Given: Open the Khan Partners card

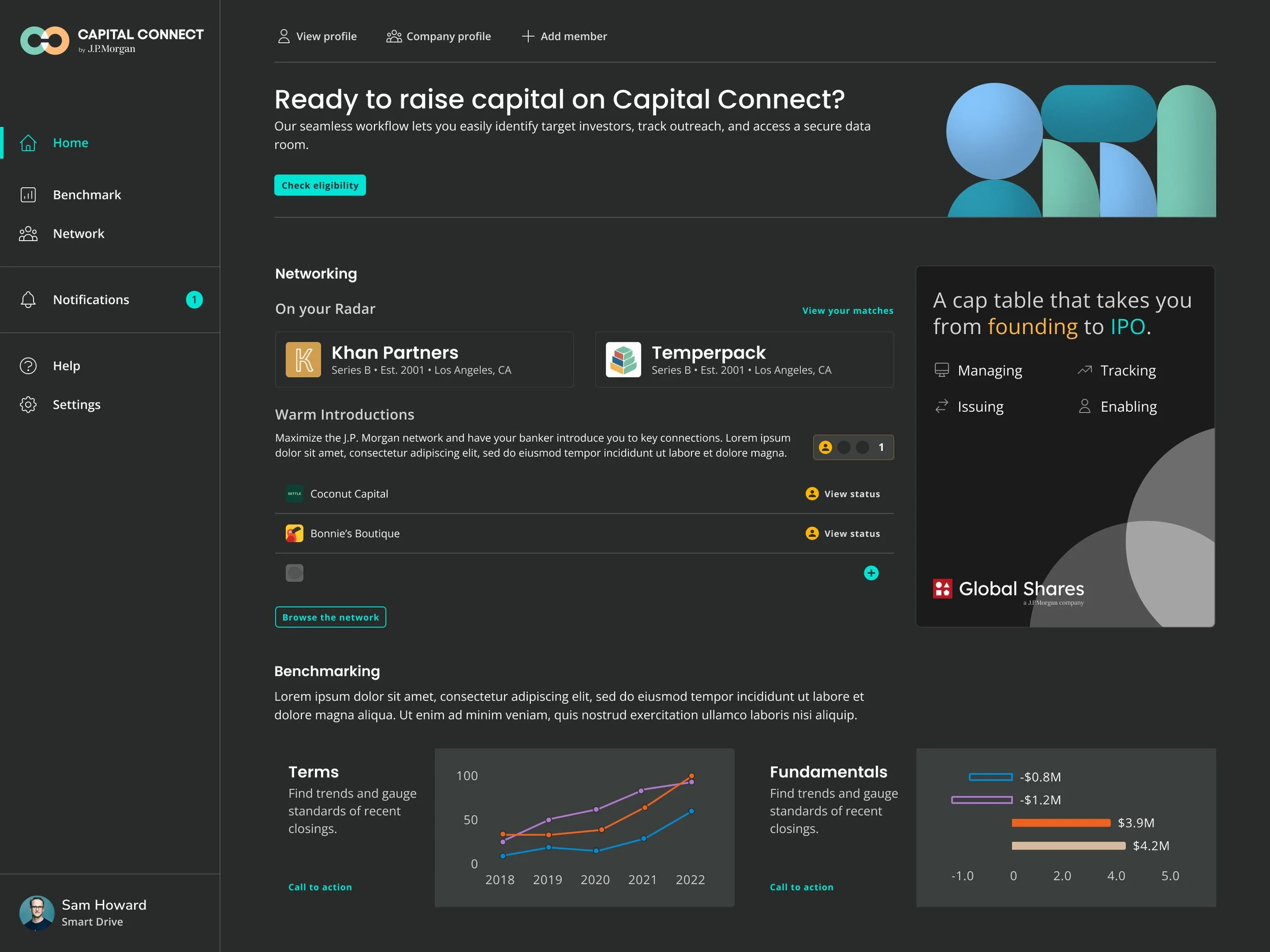Looking at the screenshot, I should [x=424, y=360].
